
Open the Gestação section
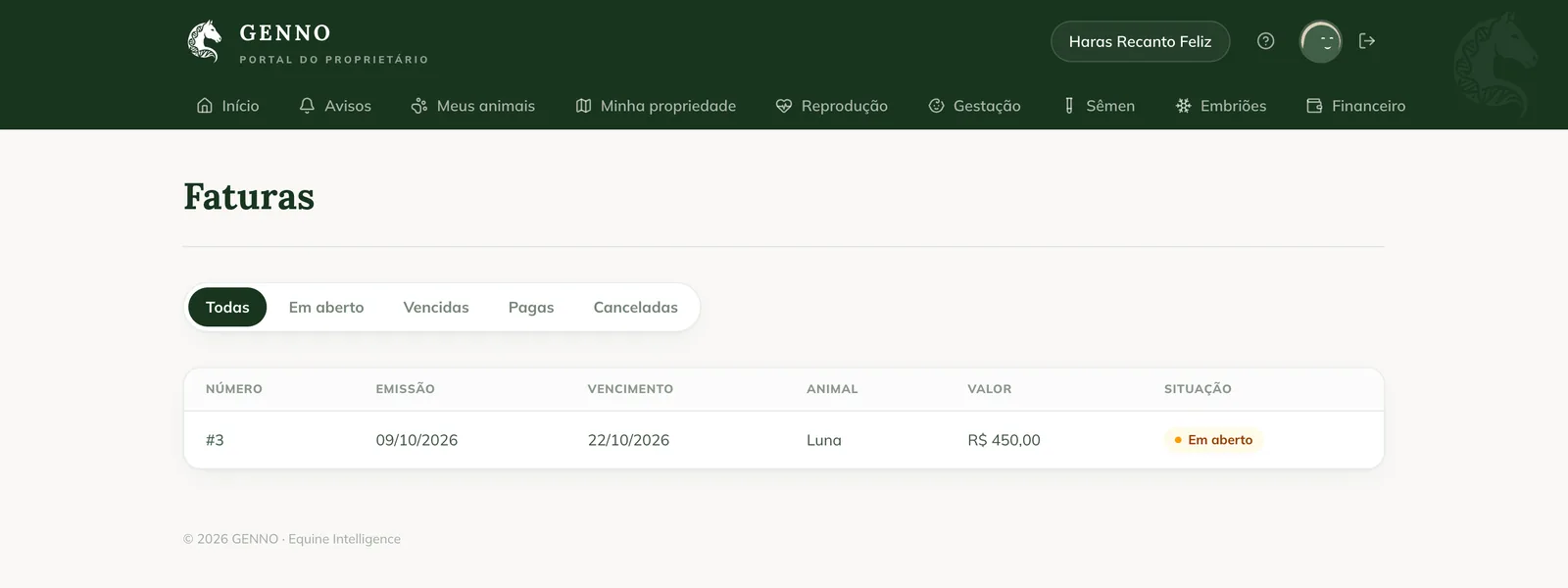click(x=975, y=106)
